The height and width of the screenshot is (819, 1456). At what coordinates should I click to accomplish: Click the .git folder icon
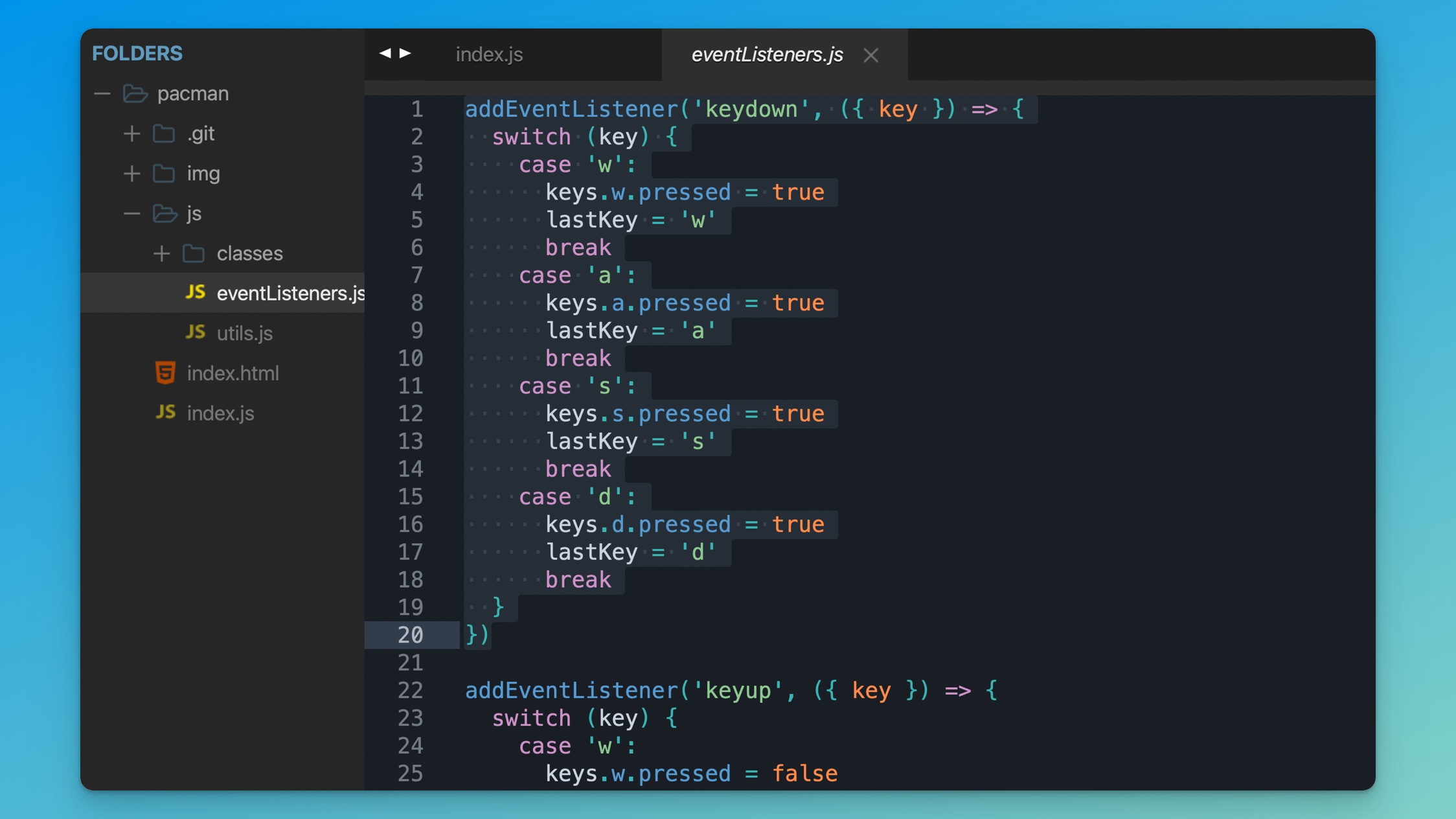(164, 133)
